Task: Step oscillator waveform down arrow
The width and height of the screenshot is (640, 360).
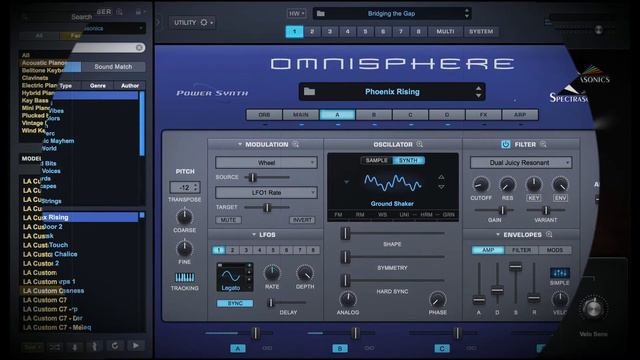Action: coord(441,187)
